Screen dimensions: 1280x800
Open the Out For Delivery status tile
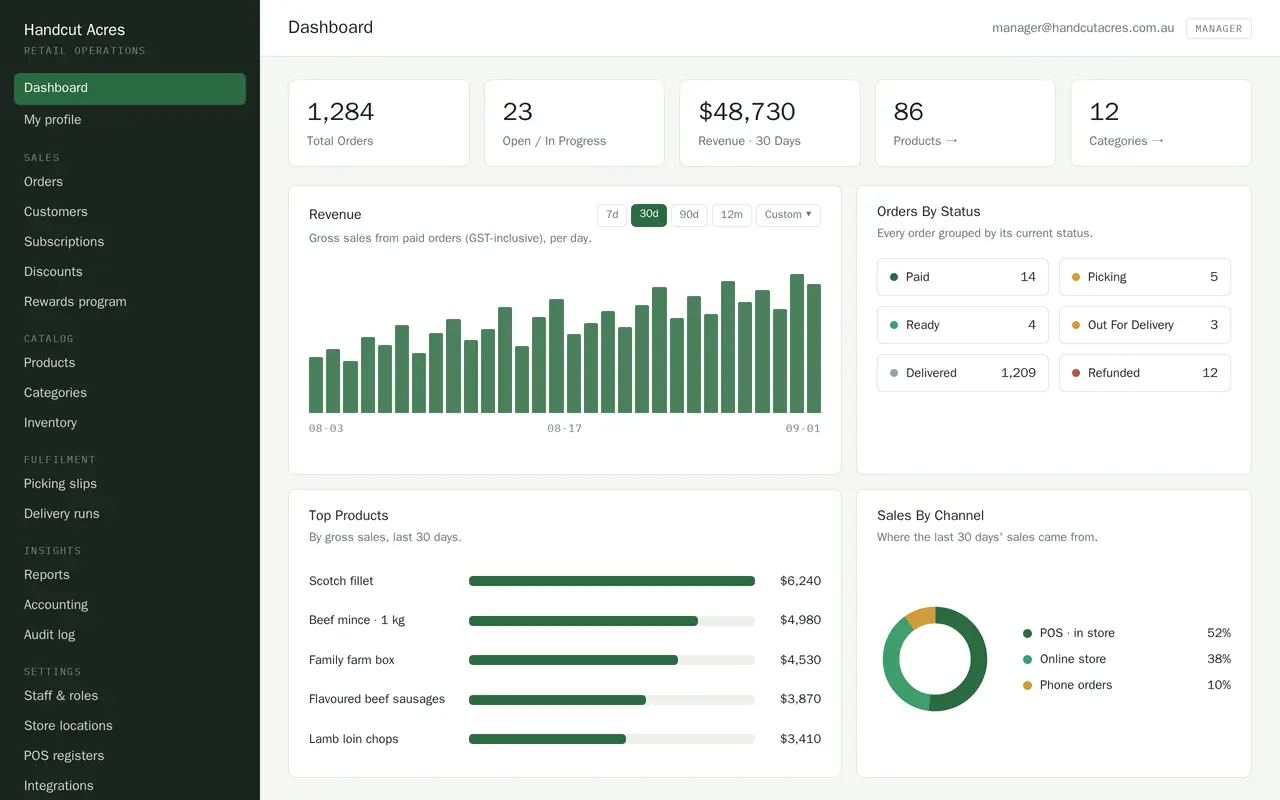pyautogui.click(x=1145, y=325)
